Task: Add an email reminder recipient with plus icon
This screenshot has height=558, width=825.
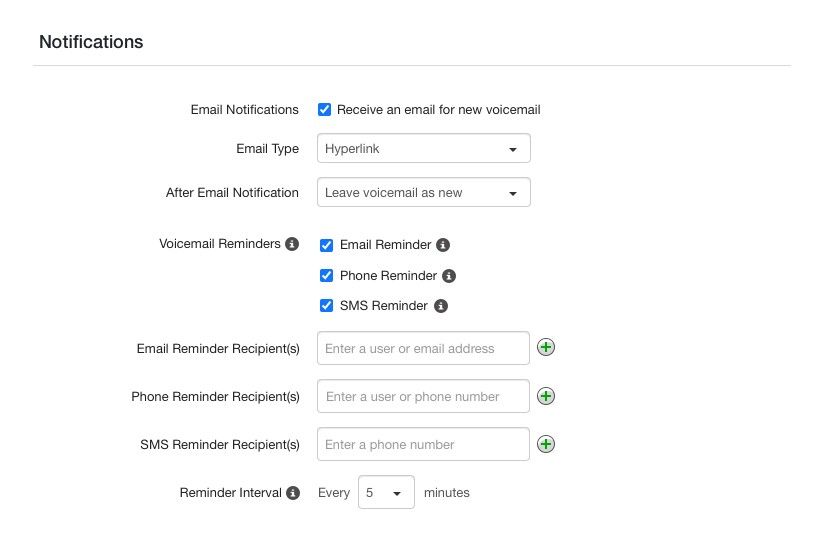Action: tap(546, 347)
